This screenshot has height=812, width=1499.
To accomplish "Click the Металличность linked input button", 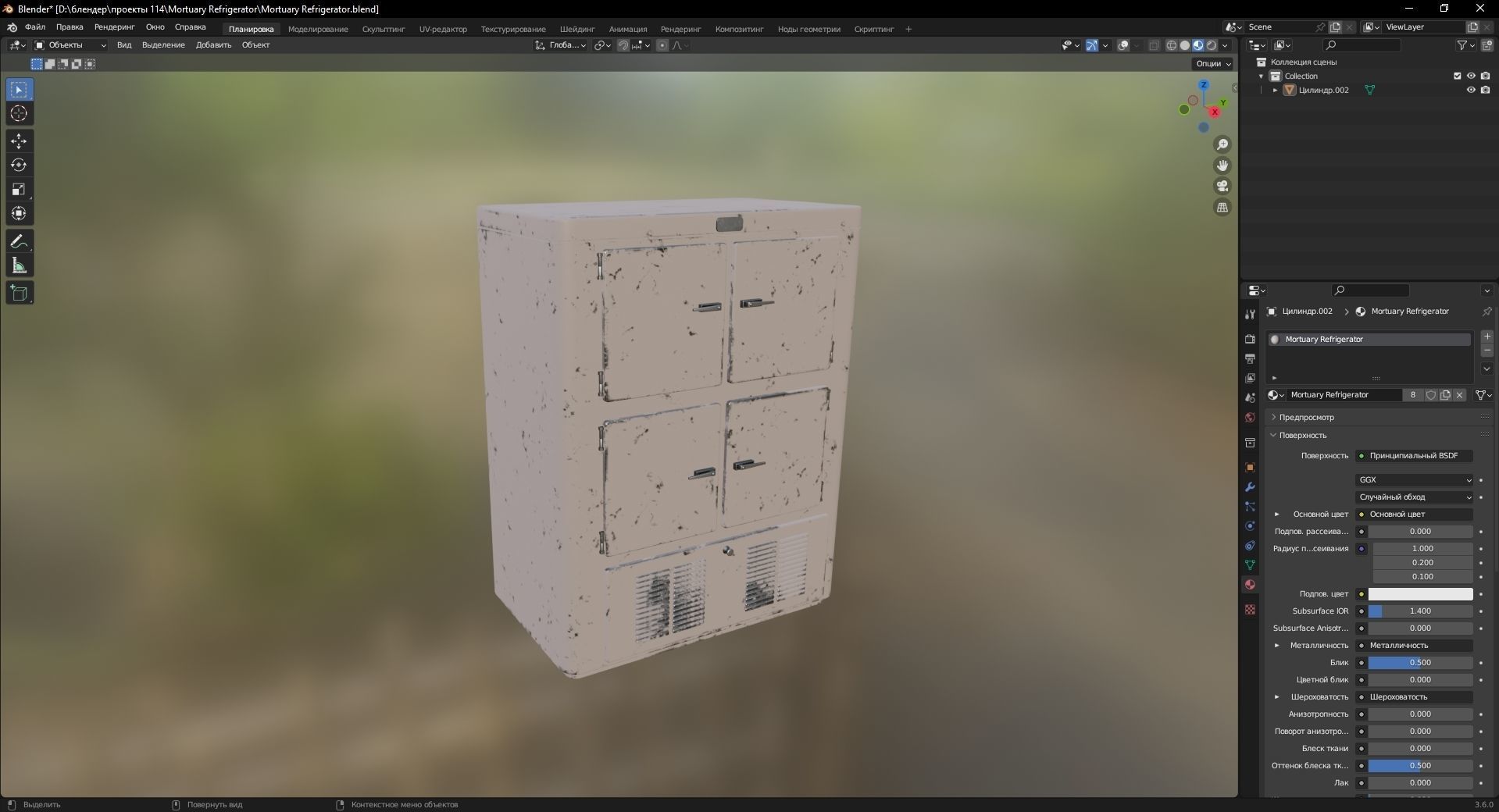I will (x=1415, y=646).
